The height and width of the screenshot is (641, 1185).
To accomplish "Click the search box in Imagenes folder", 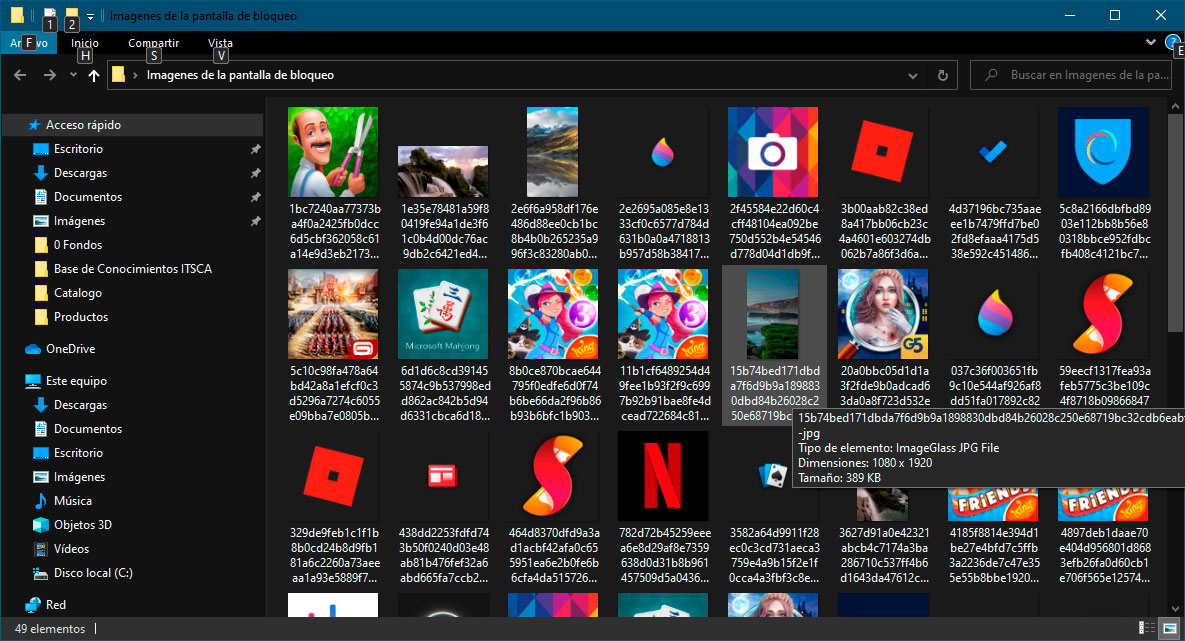I will pos(1075,75).
